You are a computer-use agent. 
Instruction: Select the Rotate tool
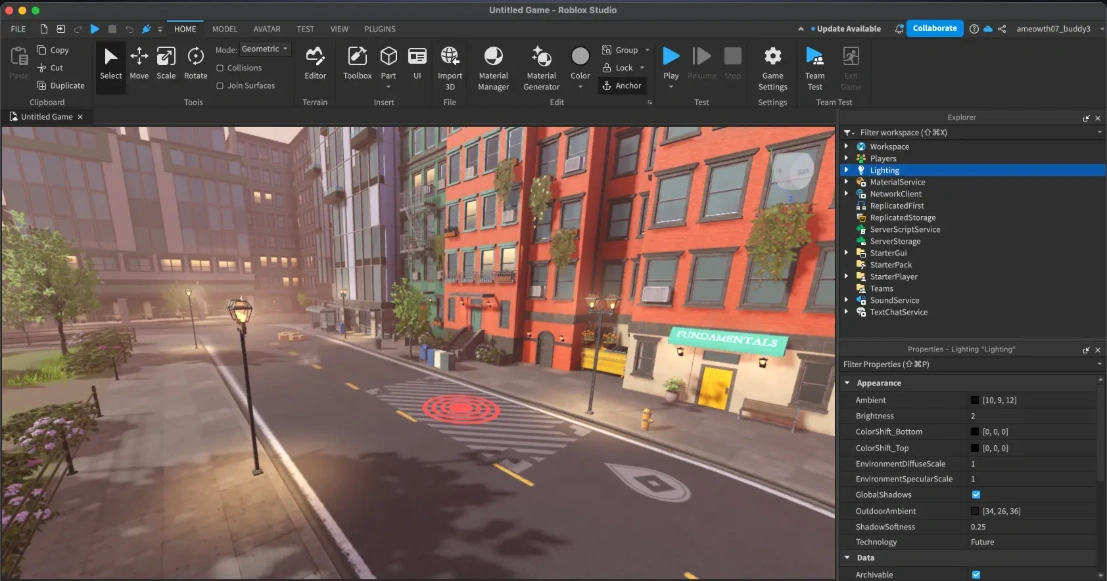click(196, 62)
